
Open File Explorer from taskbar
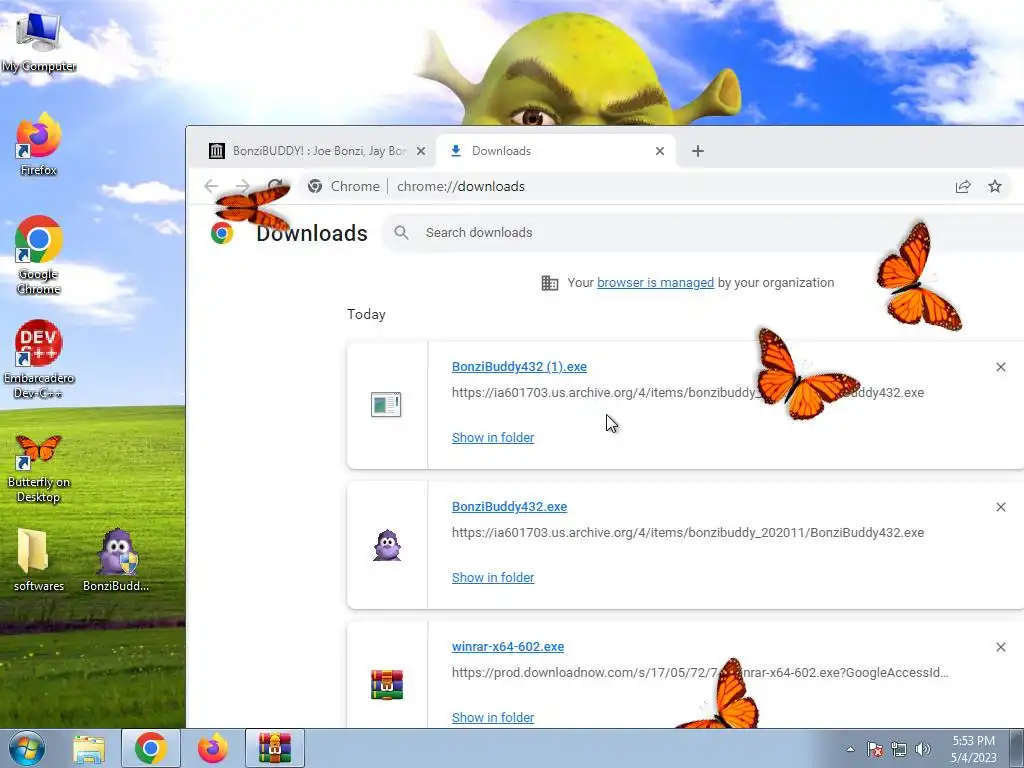click(89, 749)
